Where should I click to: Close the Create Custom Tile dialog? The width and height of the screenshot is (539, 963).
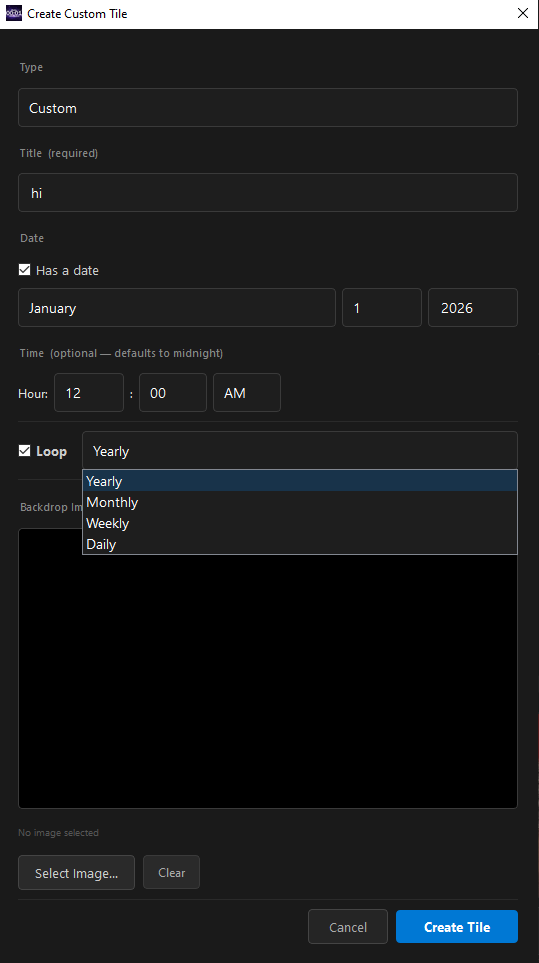[522, 13]
